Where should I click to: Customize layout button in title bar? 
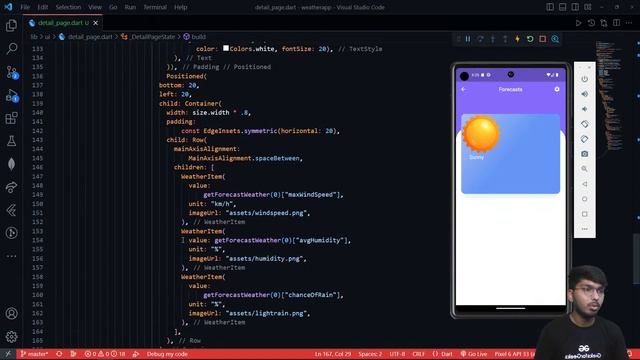[588, 7]
